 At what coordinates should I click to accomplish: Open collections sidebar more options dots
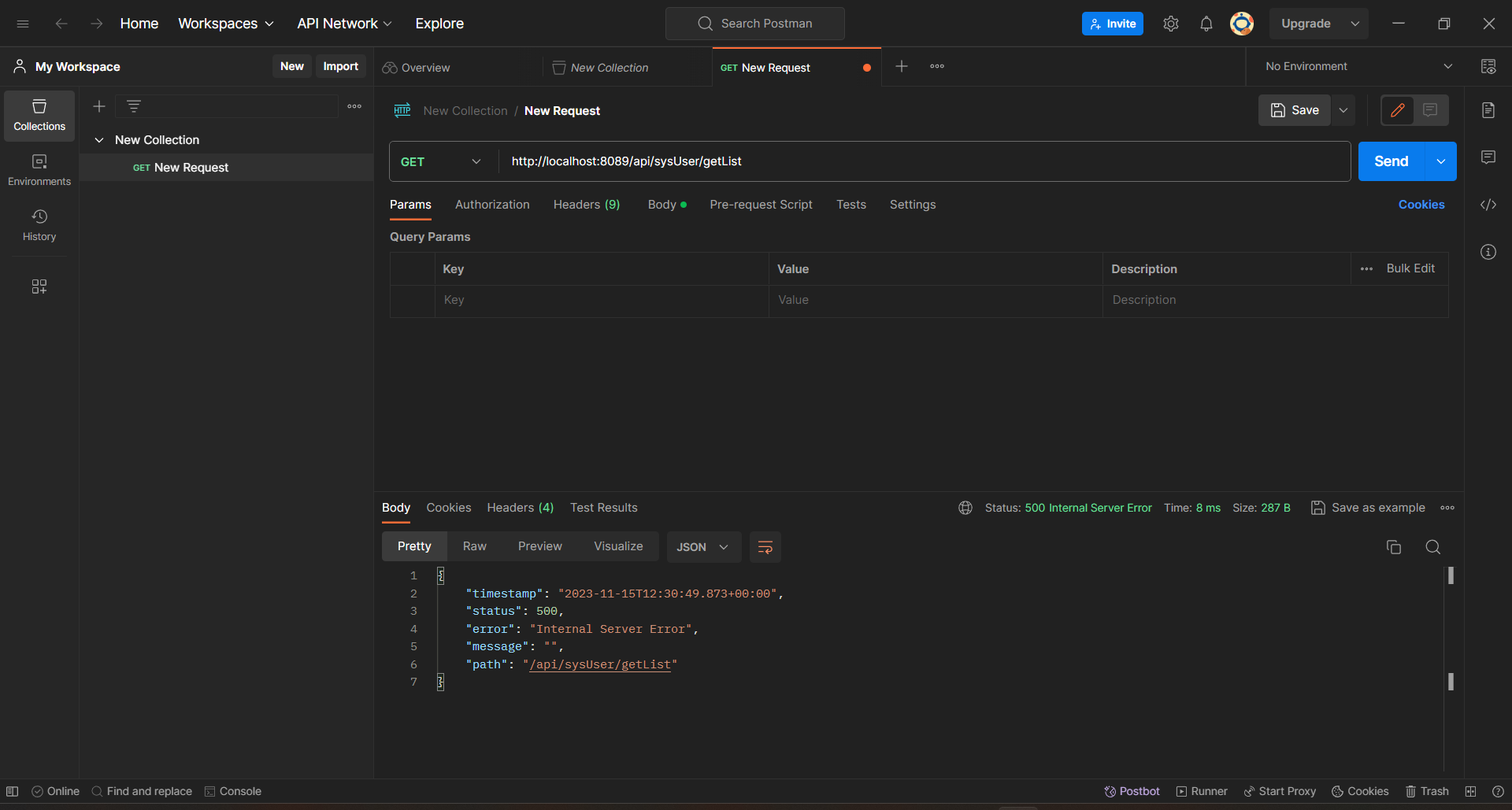(x=354, y=106)
